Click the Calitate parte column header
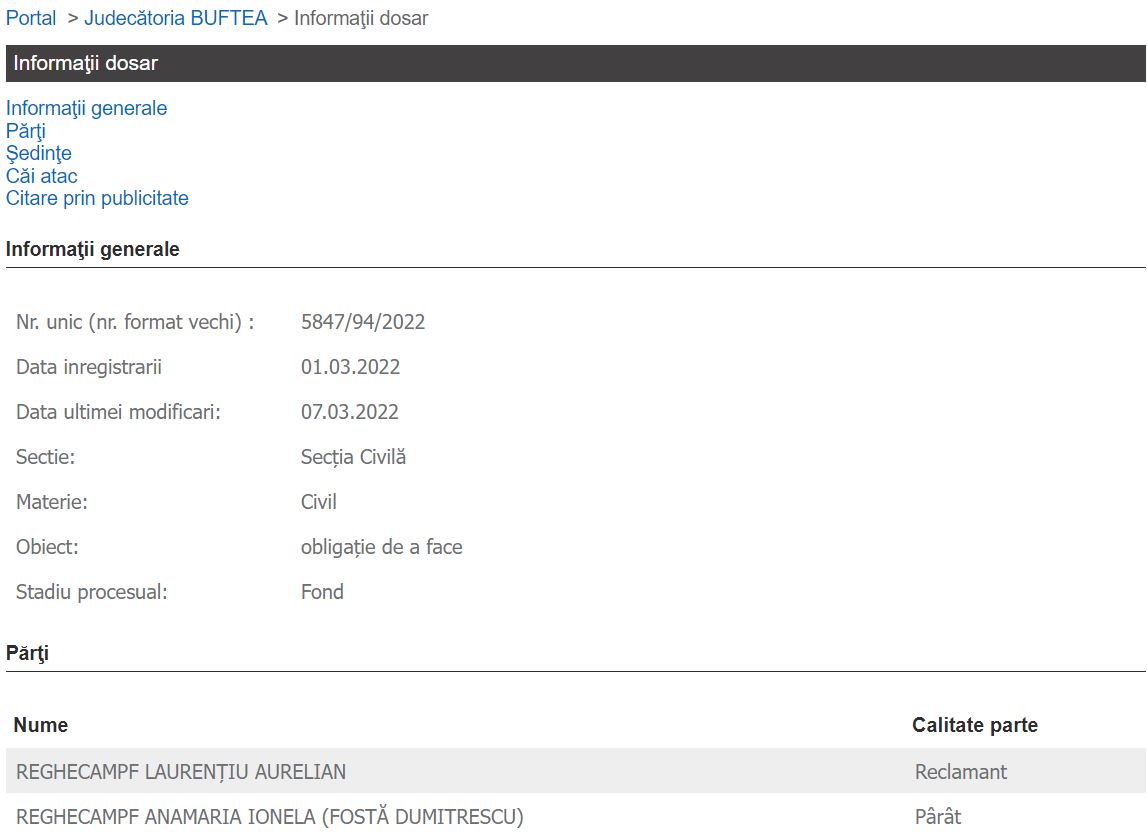This screenshot has width=1147, height=838. click(x=974, y=725)
